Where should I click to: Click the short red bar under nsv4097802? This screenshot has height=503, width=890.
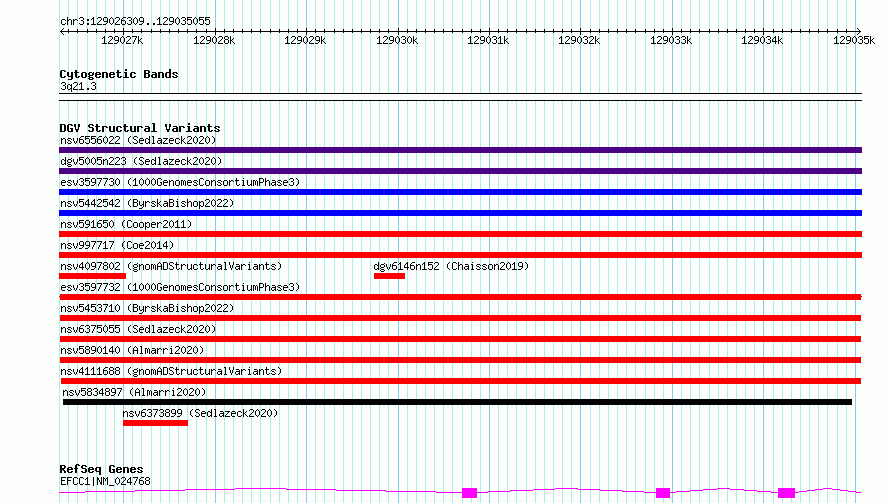(x=93, y=276)
